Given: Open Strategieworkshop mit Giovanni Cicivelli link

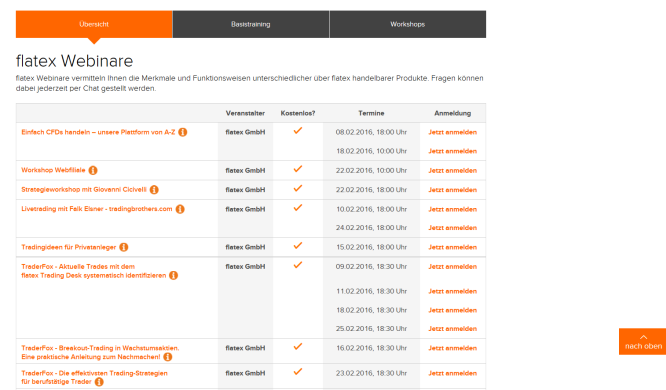Looking at the screenshot, I should 84,189.
